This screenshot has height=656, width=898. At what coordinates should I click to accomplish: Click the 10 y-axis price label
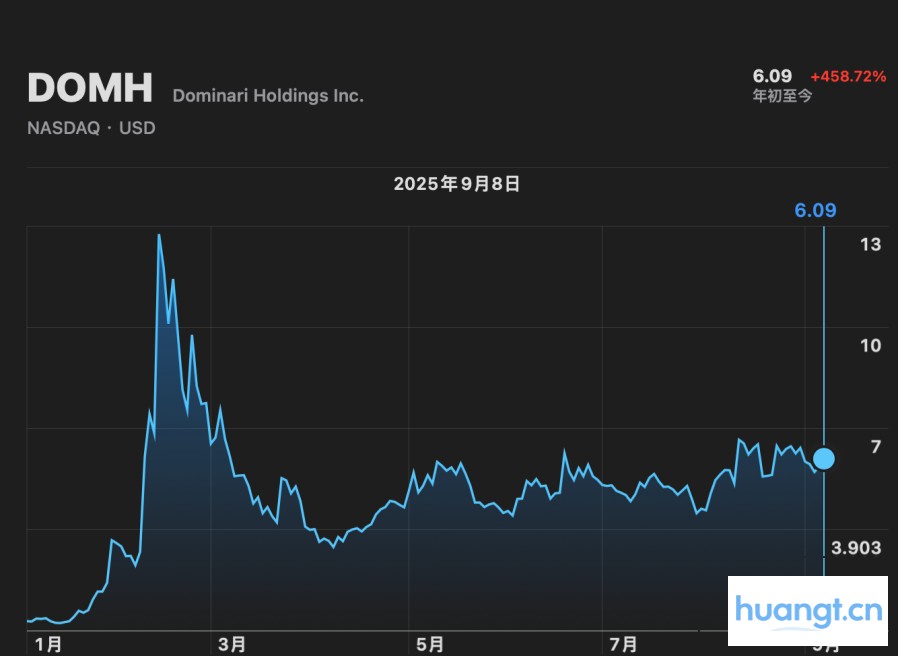click(x=870, y=345)
